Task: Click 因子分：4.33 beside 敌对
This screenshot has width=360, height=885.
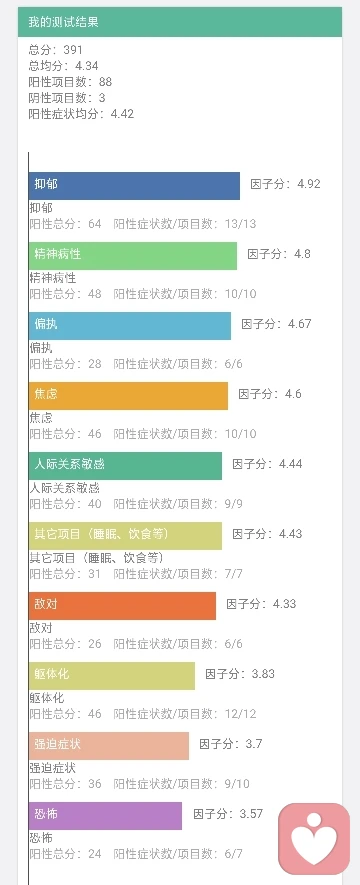Action: click(x=261, y=604)
